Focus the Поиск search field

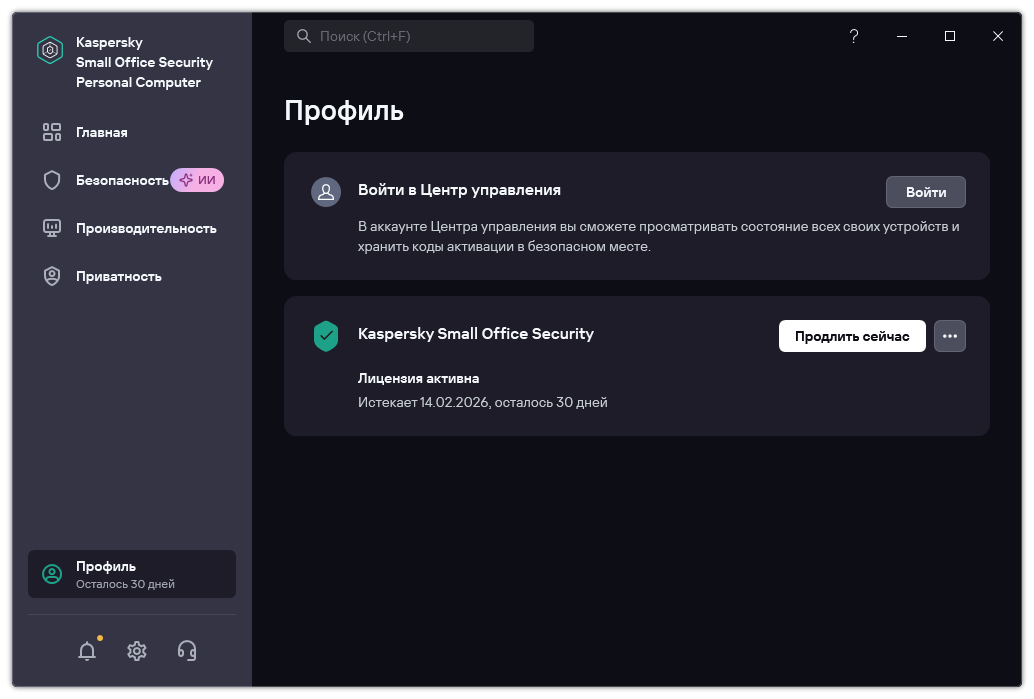coord(409,36)
